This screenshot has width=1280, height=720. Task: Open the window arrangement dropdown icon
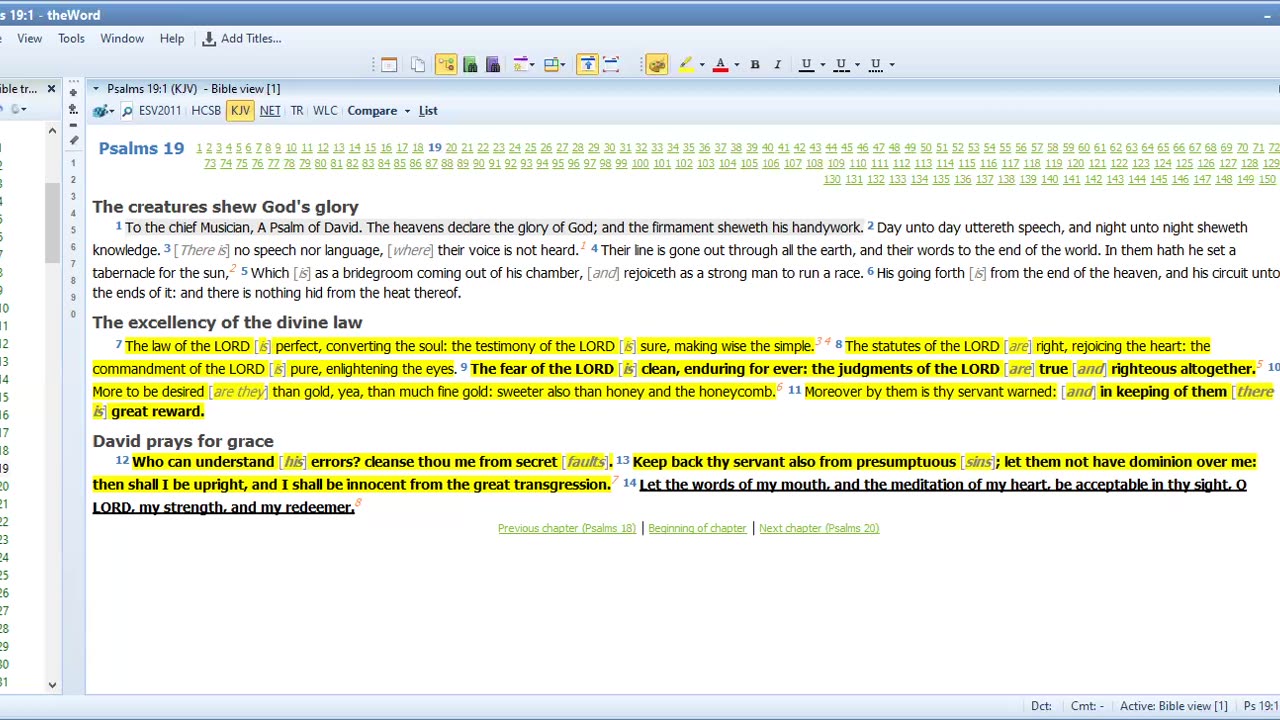[x=555, y=64]
